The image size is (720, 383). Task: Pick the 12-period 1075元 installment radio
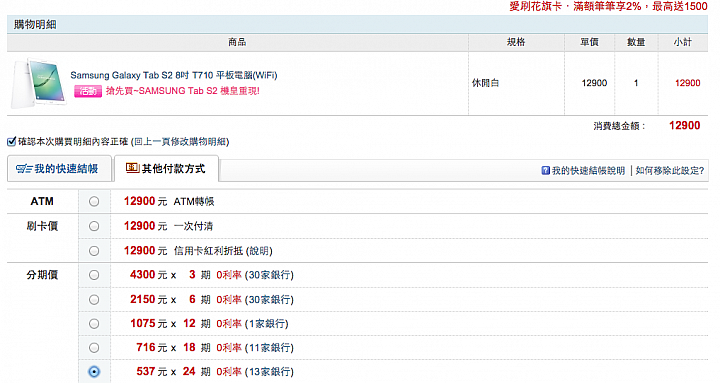tap(94, 324)
